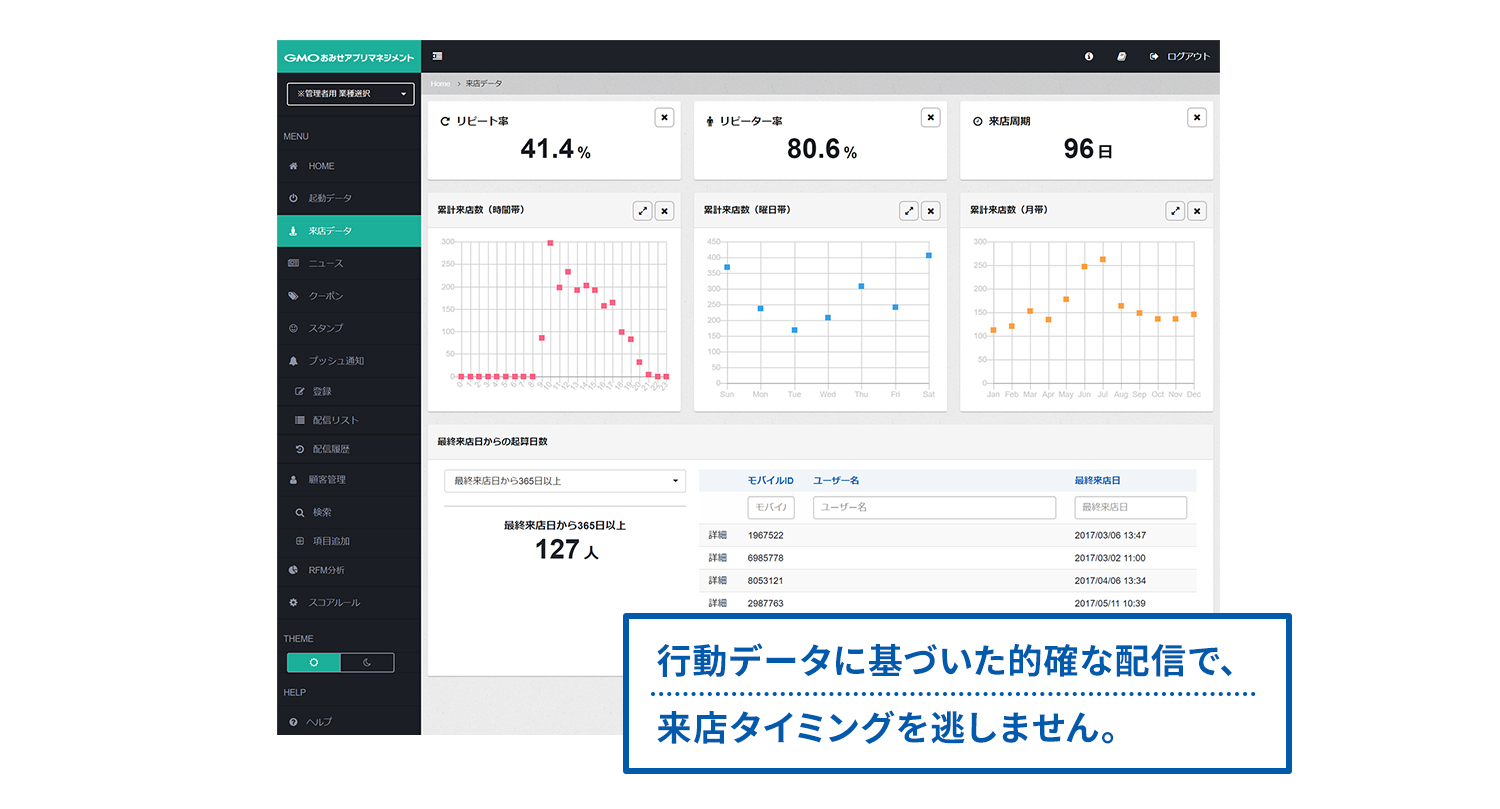This screenshot has width=1500, height=809.
Task: Expand 顧客管理 menu section
Action: (x=349, y=480)
